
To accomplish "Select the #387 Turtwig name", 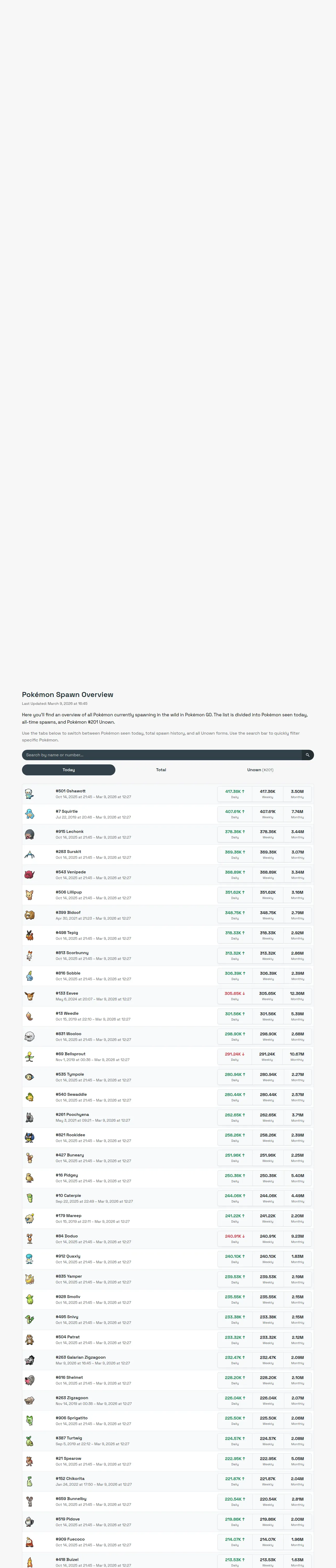I will coord(69,1438).
